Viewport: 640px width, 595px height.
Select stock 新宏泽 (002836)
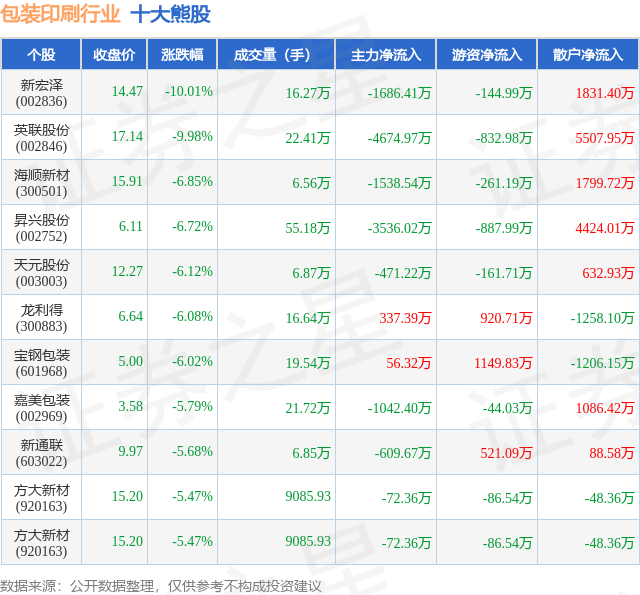(x=41, y=93)
